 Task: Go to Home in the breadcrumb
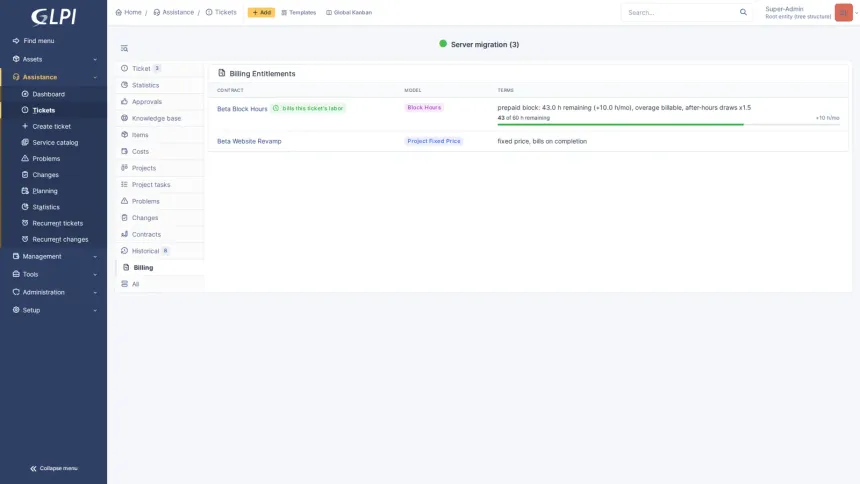[128, 12]
